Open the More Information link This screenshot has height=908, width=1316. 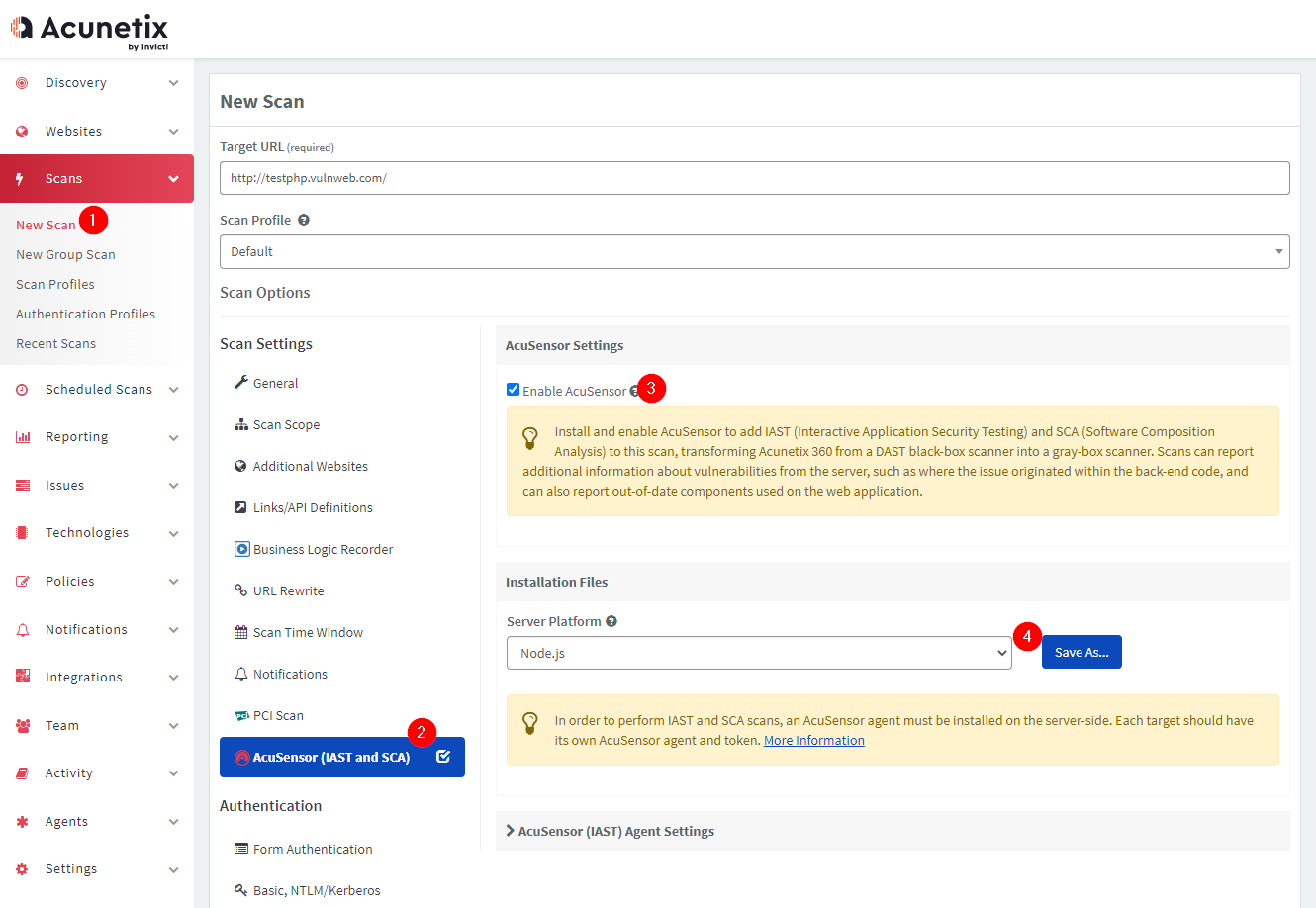coord(814,740)
